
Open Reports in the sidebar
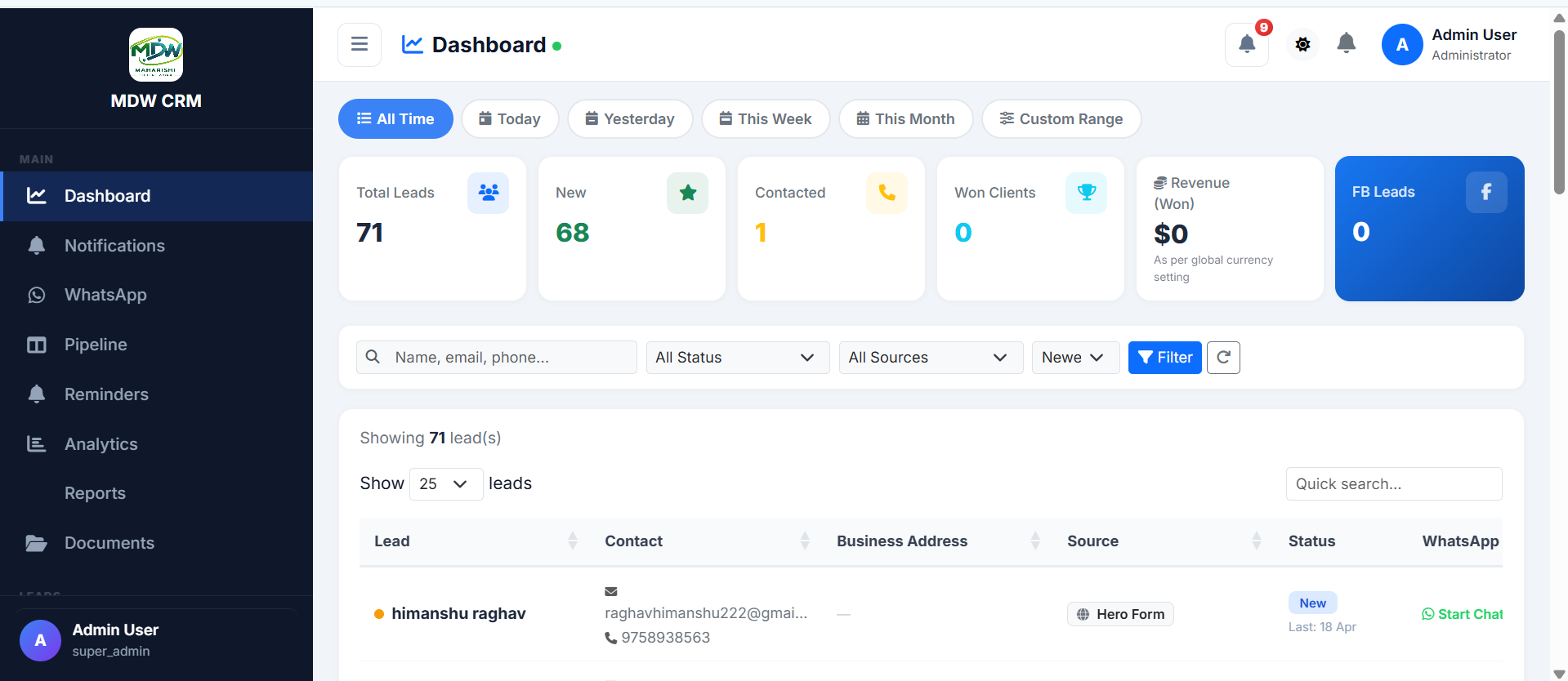(157, 493)
